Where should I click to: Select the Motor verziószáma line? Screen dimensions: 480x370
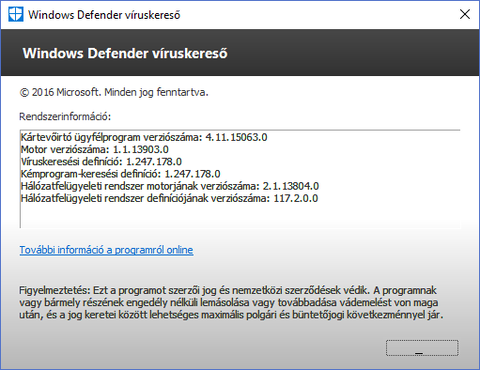click(x=95, y=149)
